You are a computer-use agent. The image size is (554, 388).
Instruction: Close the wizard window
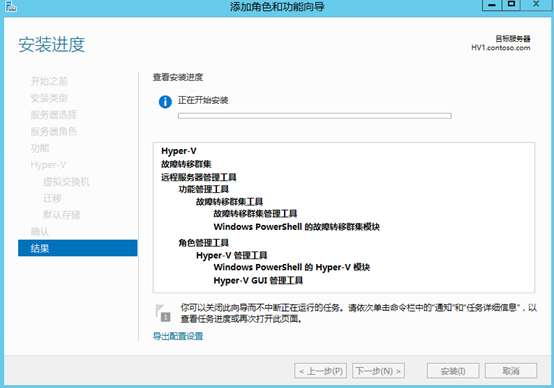click(536, 5)
